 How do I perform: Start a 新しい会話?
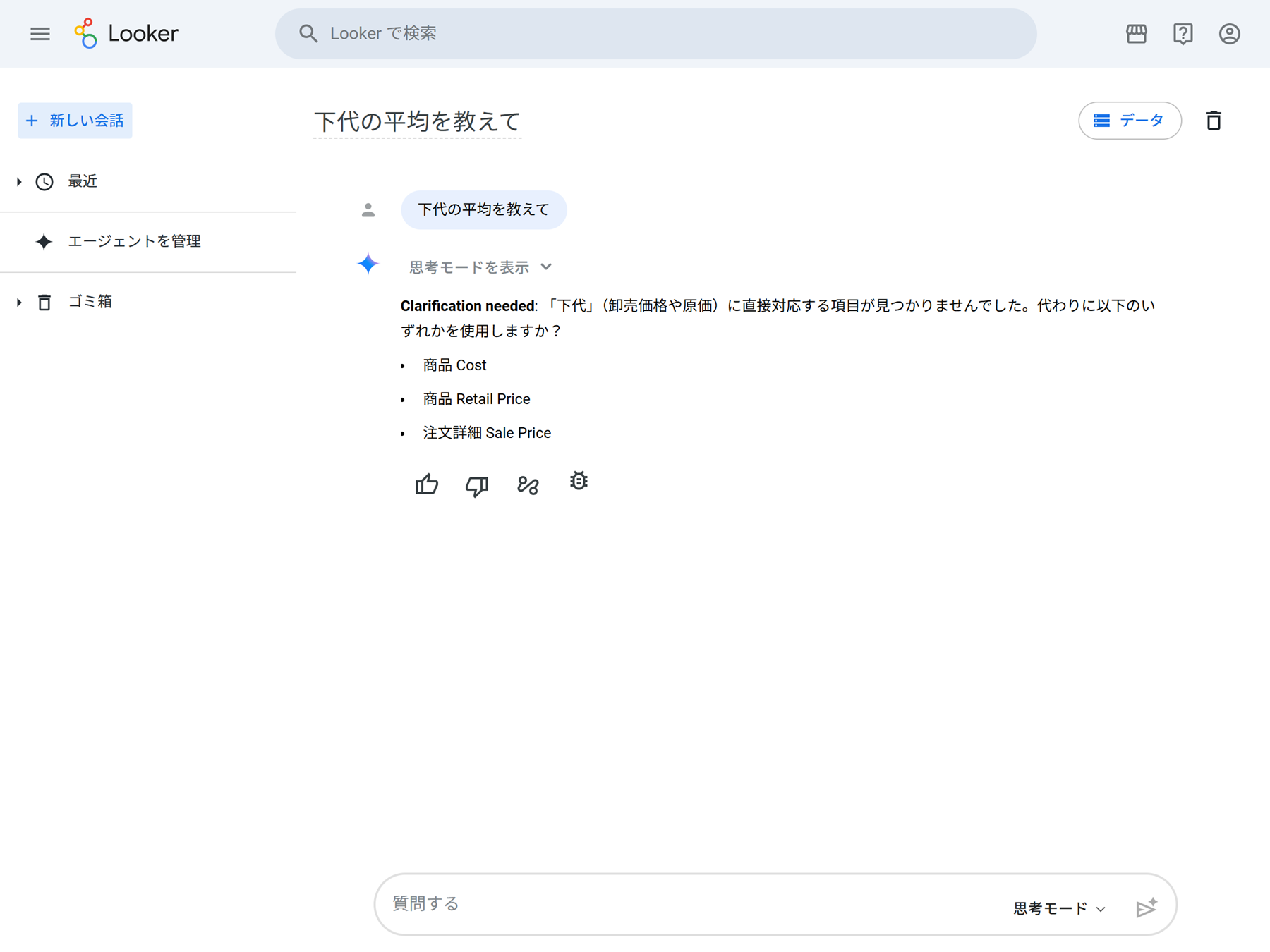[x=75, y=121]
